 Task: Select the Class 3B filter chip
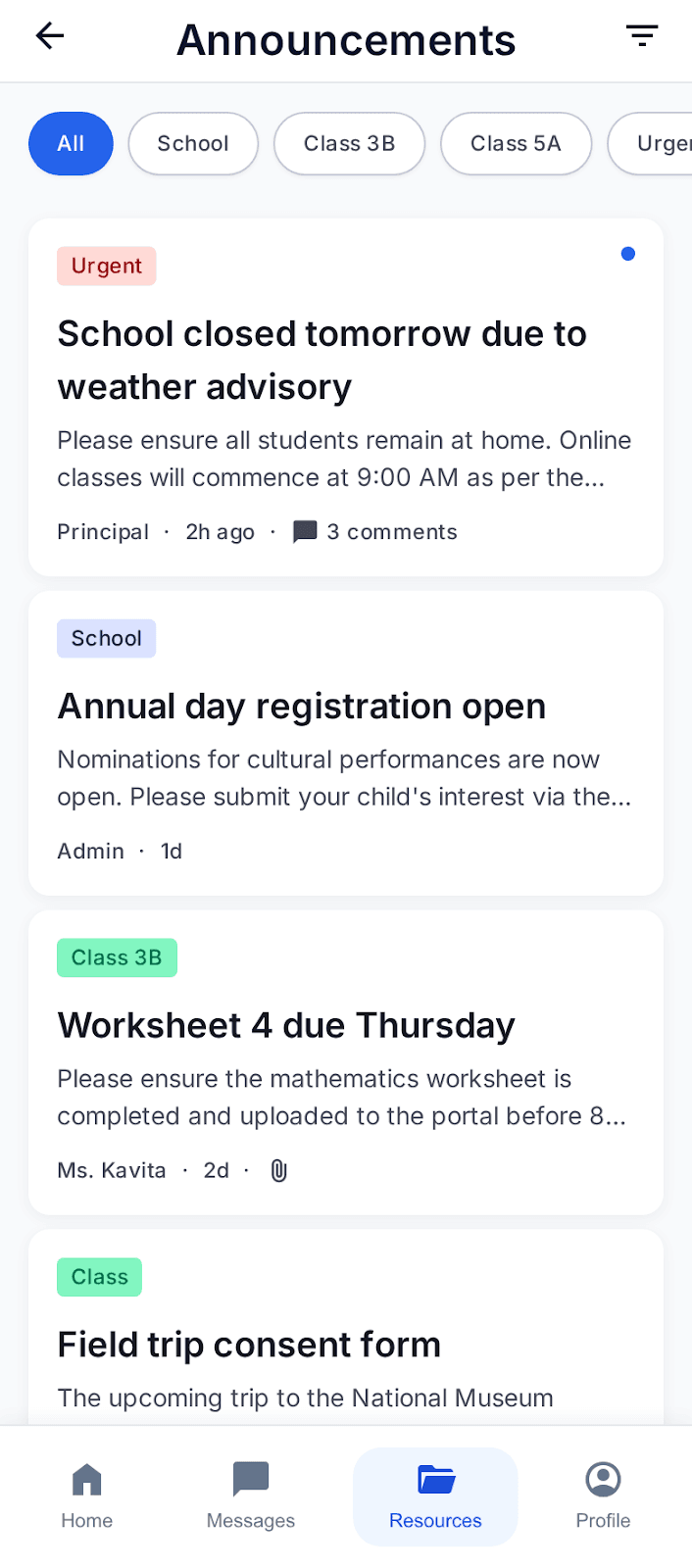[349, 144]
